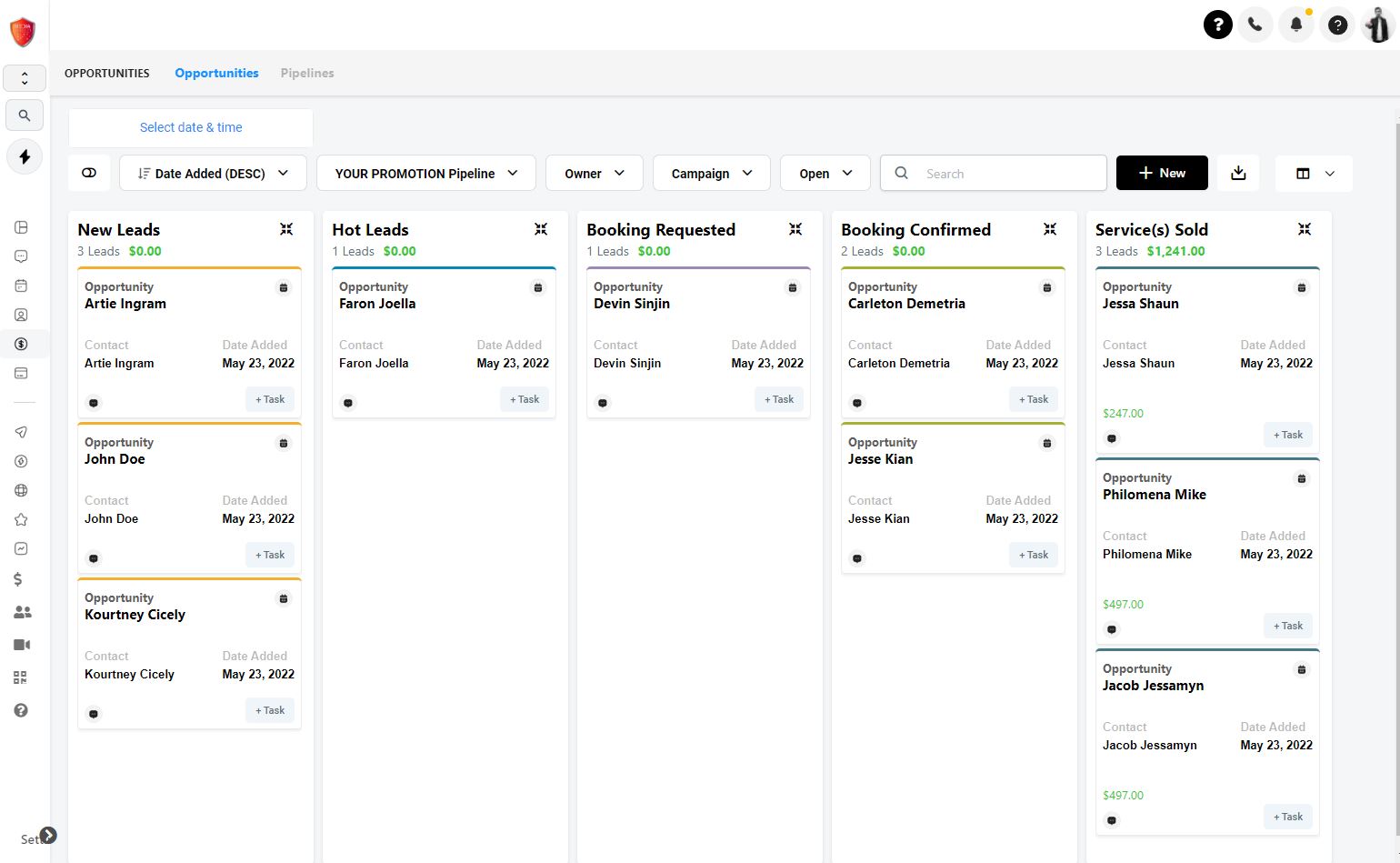Click the phone dialer icon in header
Screen dimensions: 1400x863
pos(1255,25)
